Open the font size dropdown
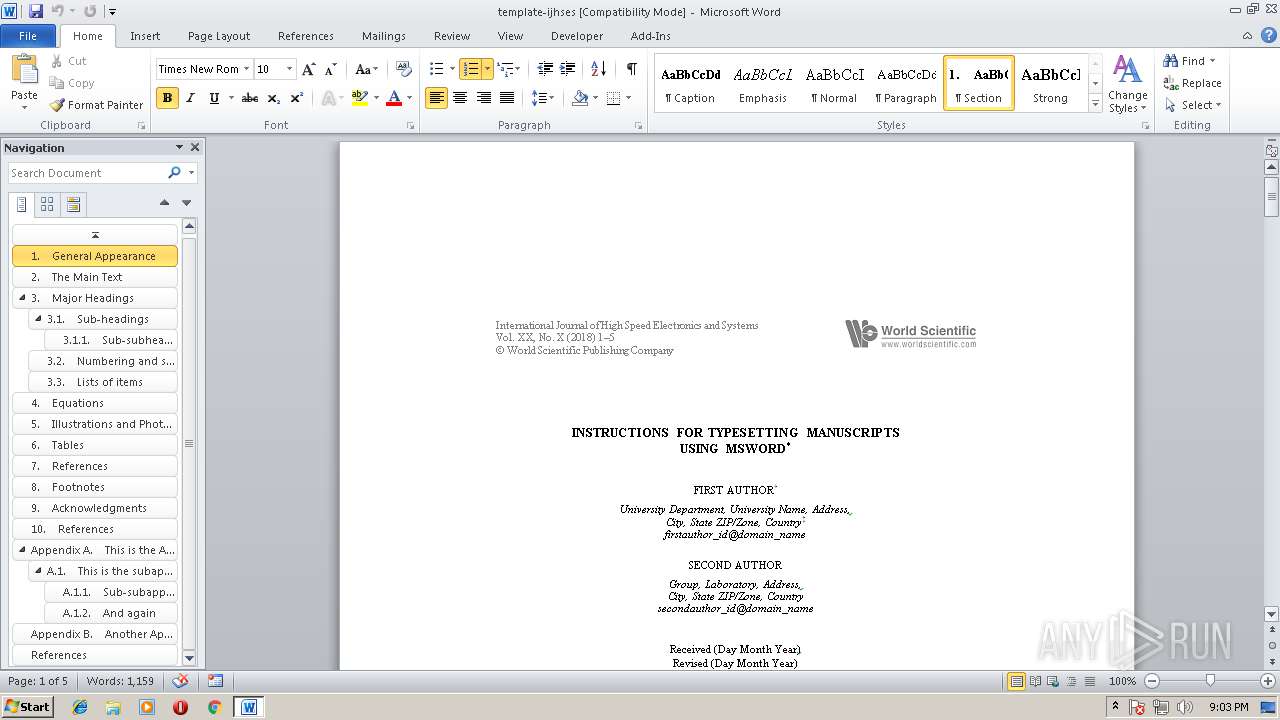The width and height of the screenshot is (1280, 720). [290, 69]
